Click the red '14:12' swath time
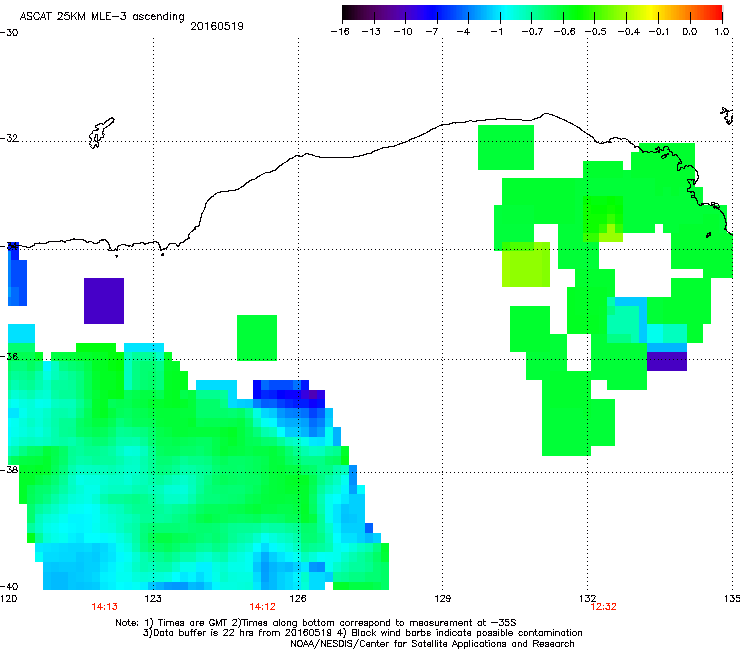Image resolution: width=740 pixels, height=650 pixels. [x=262, y=607]
